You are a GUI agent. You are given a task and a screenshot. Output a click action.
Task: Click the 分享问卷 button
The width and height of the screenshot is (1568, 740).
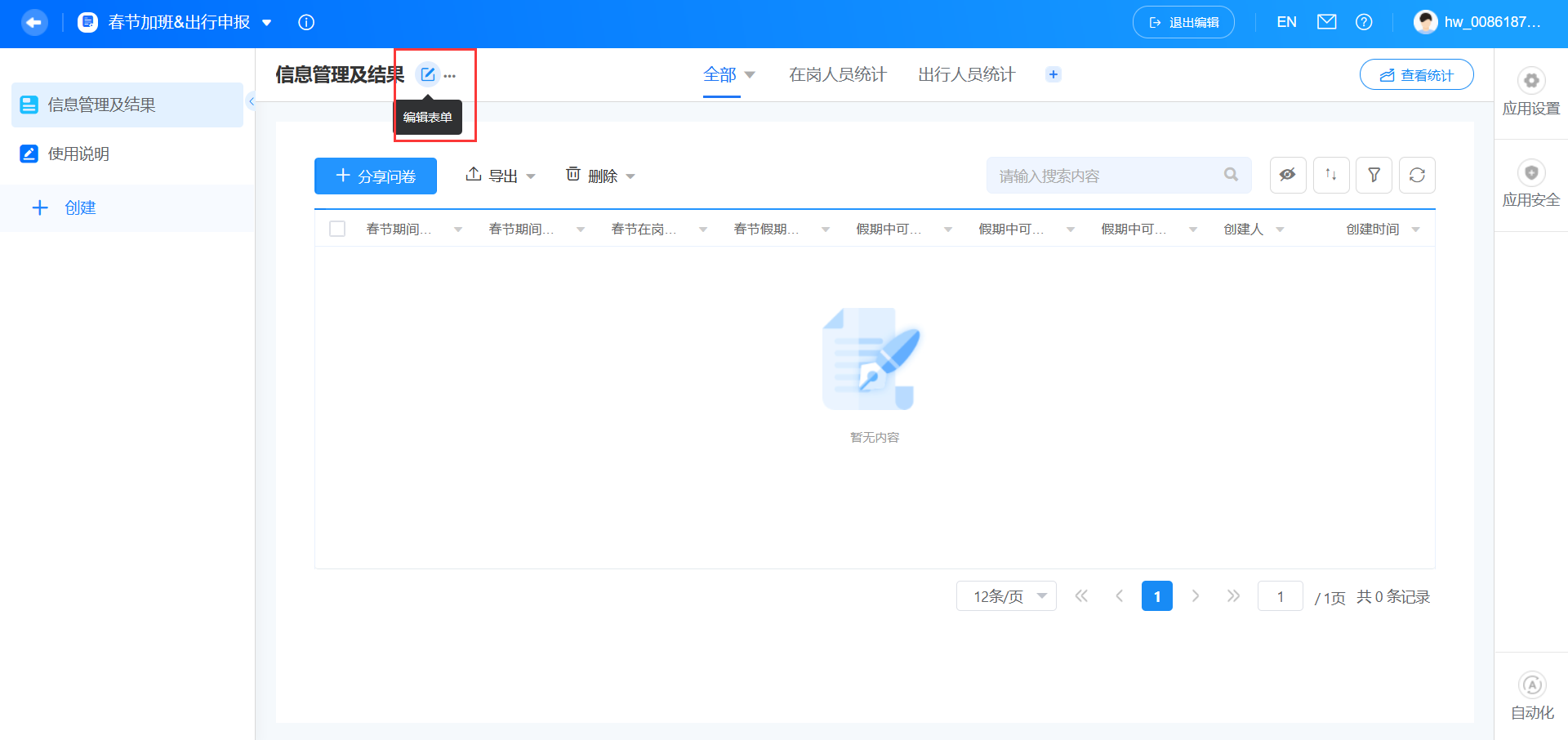point(375,175)
